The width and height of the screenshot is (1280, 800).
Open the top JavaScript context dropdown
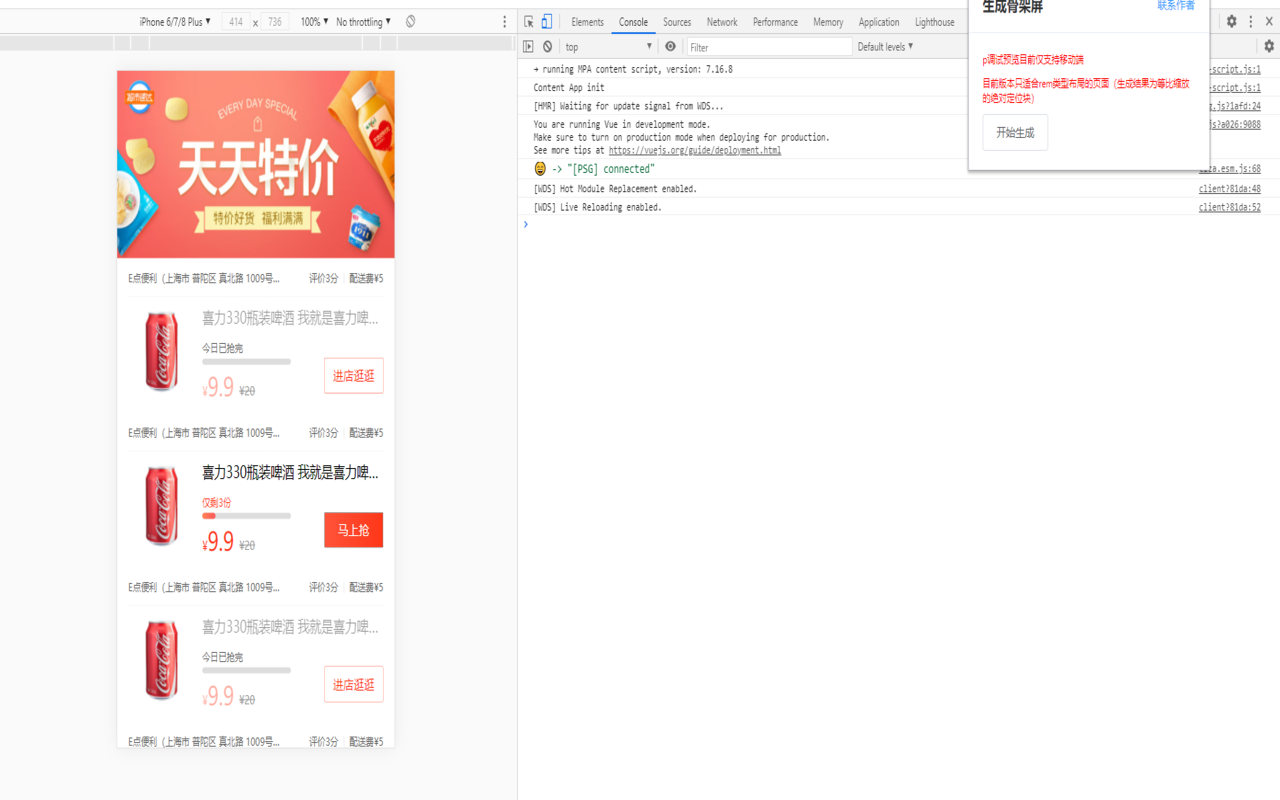pos(608,47)
